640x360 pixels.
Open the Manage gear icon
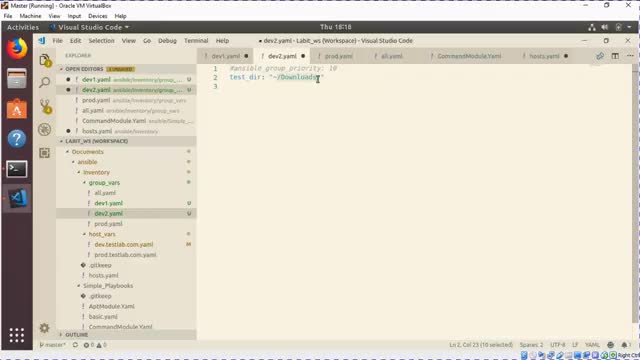(x=44, y=328)
